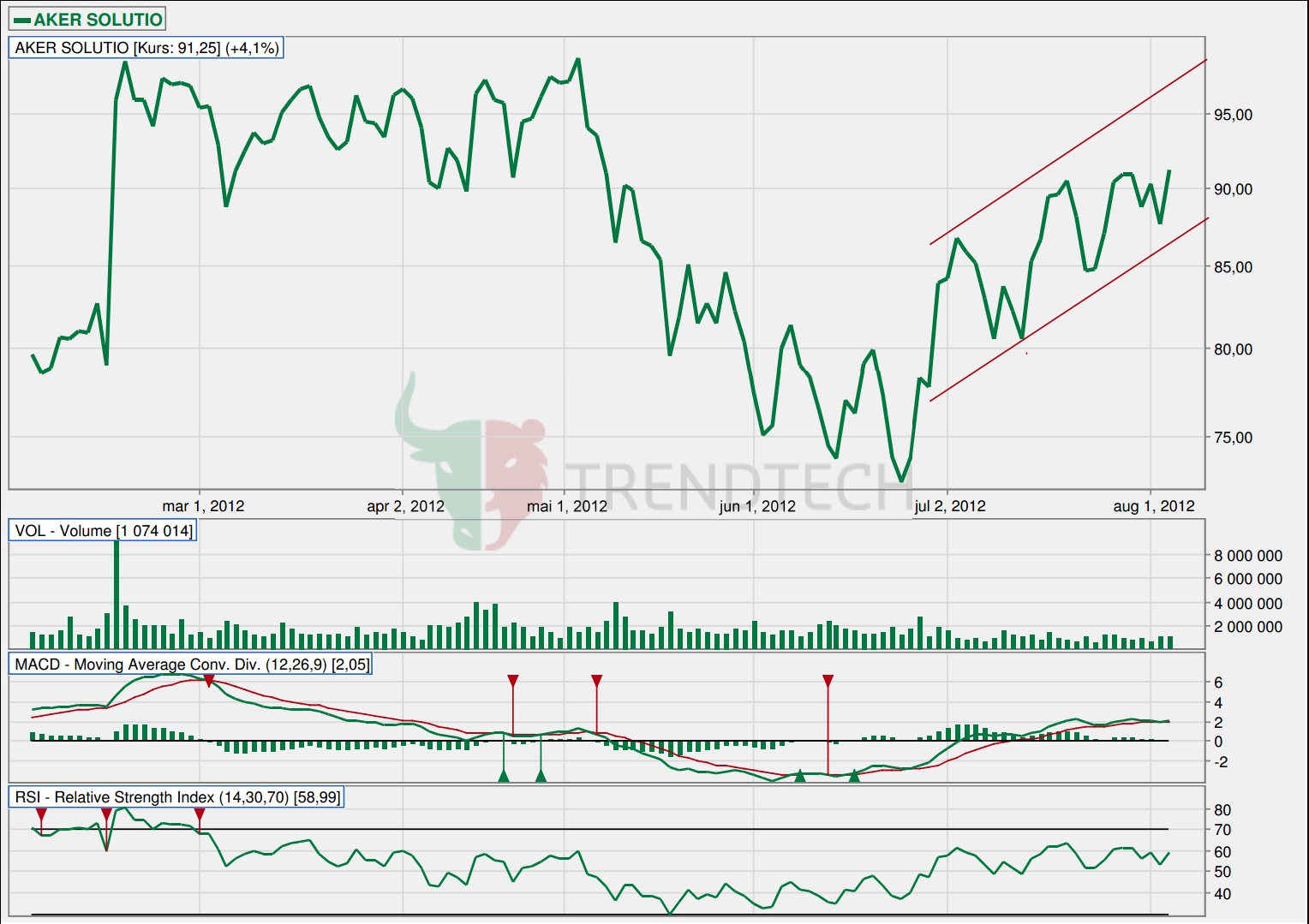Click the 2 000 000 volume axis label
The image size is (1309, 924).
[1248, 627]
